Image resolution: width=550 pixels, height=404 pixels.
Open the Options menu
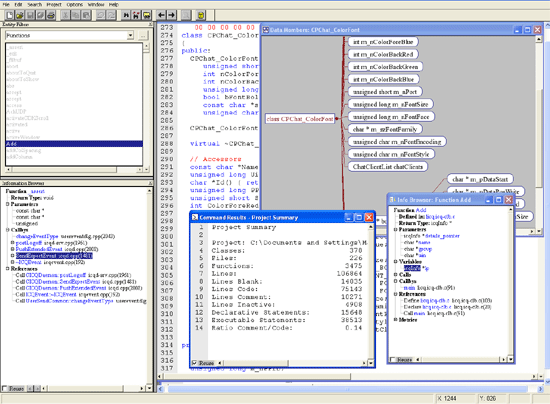click(75, 5)
